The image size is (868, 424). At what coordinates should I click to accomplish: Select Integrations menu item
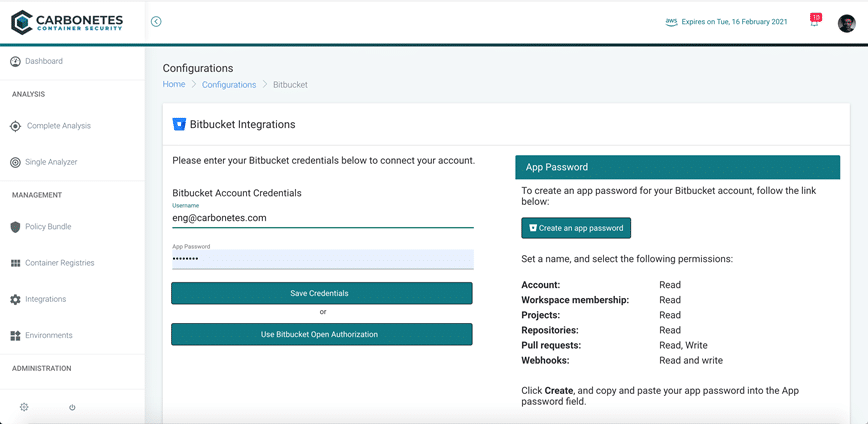tap(46, 299)
